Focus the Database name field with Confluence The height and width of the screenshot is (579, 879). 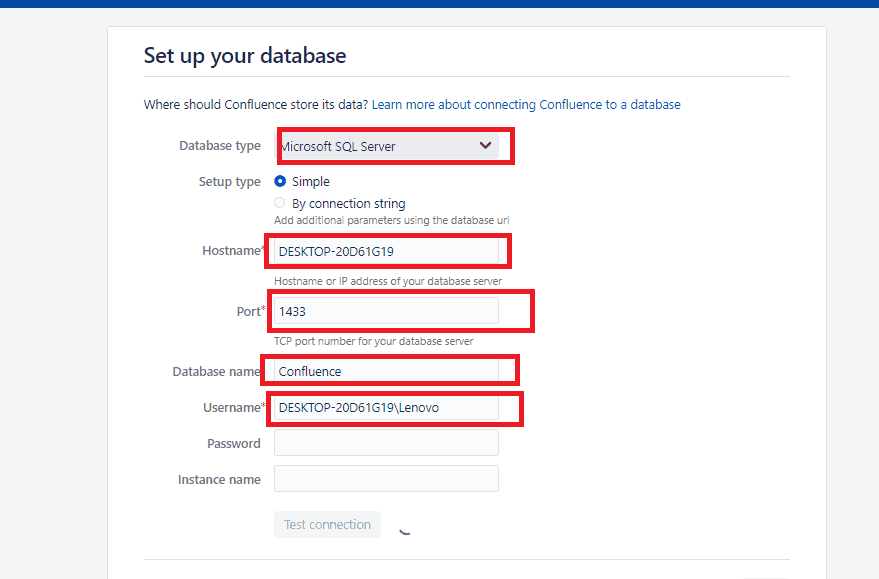tap(386, 371)
